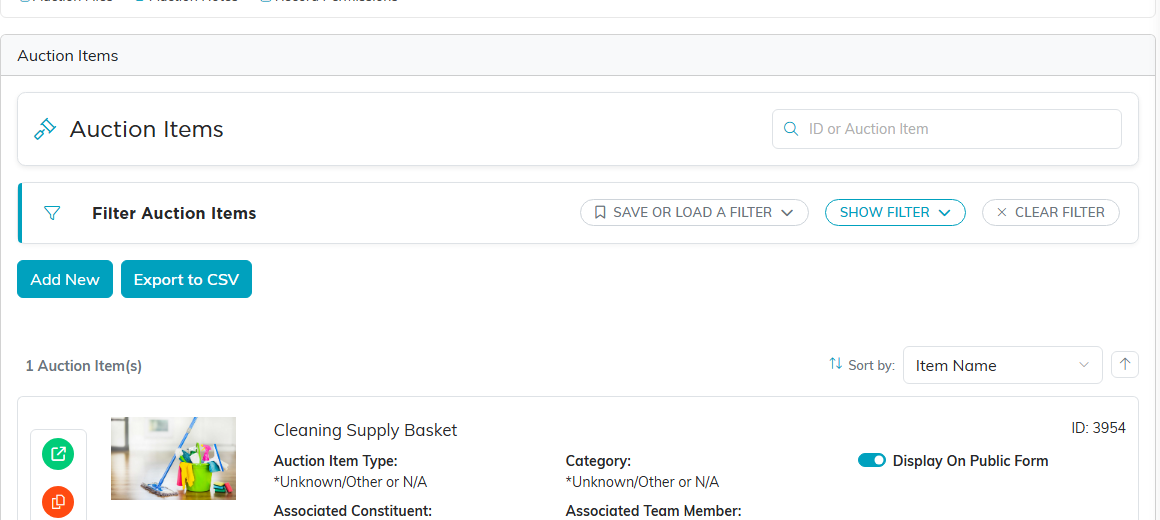Click the filter funnel icon

[52, 213]
